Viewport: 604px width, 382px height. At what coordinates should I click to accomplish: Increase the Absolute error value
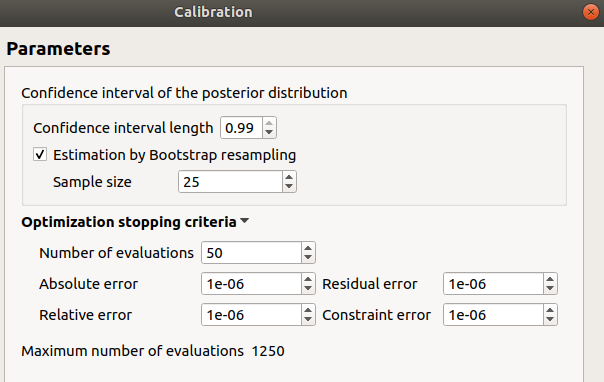308,279
